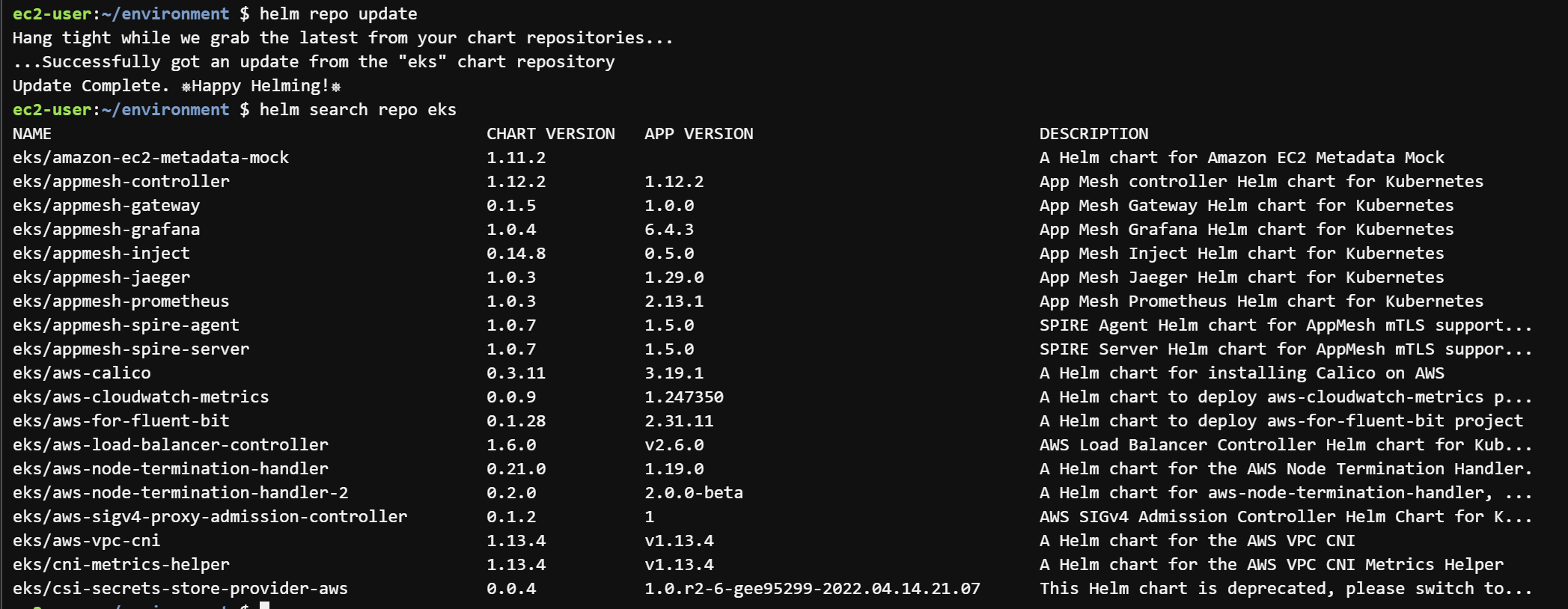
Task: Select eks/appmesh-jaeger chart name
Action: (101, 278)
